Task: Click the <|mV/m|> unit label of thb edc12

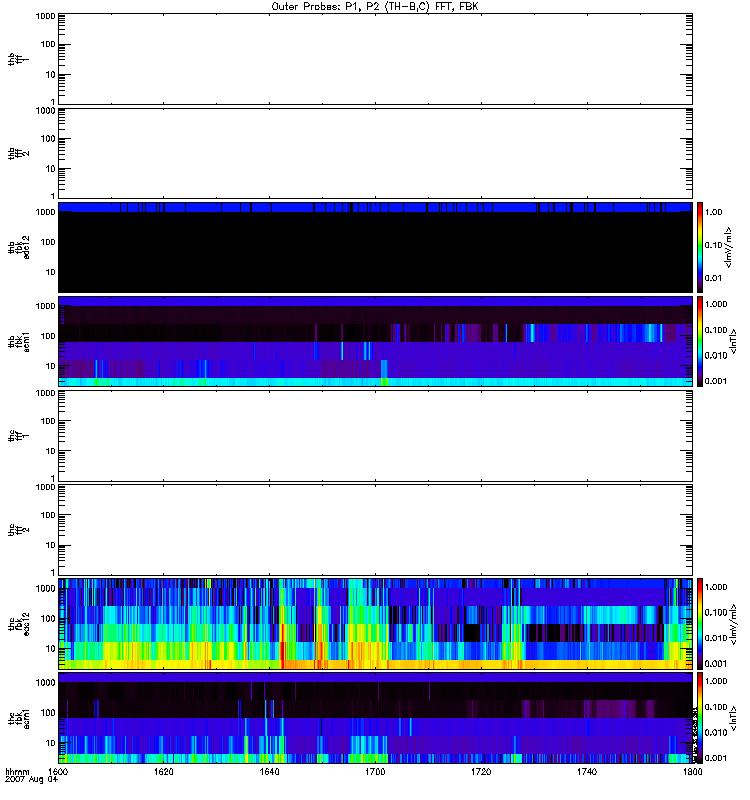Action: (x=729, y=247)
